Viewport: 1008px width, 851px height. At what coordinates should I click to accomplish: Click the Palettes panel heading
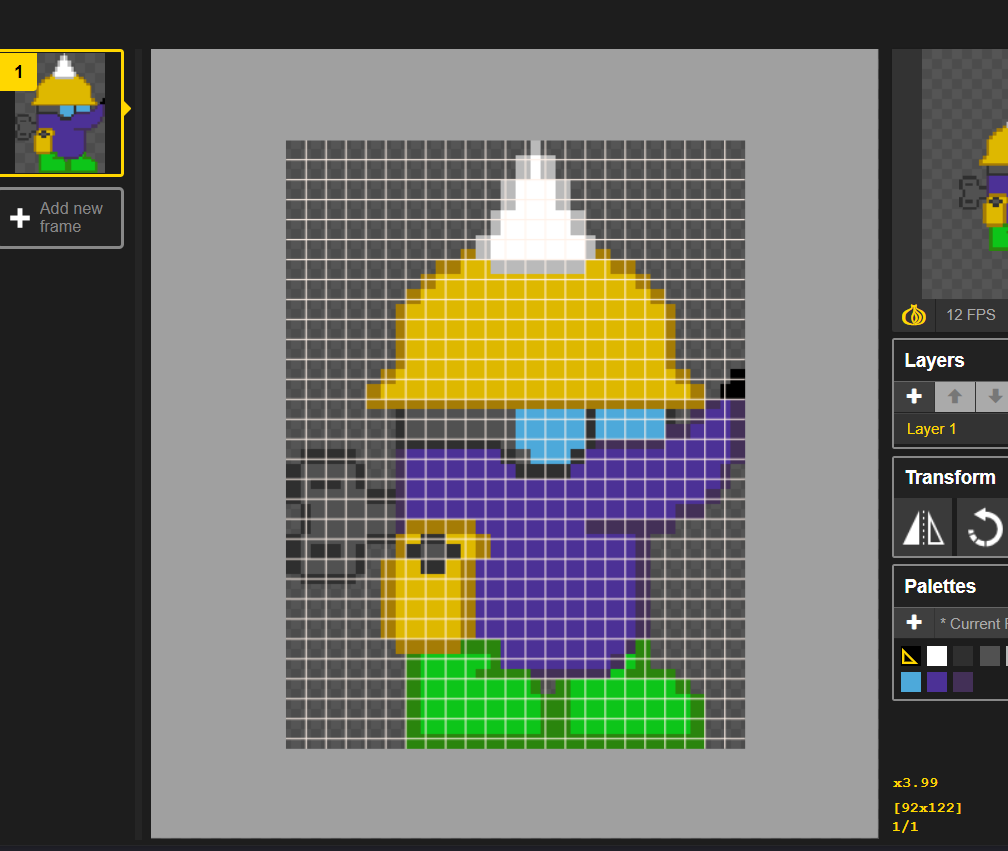click(940, 586)
